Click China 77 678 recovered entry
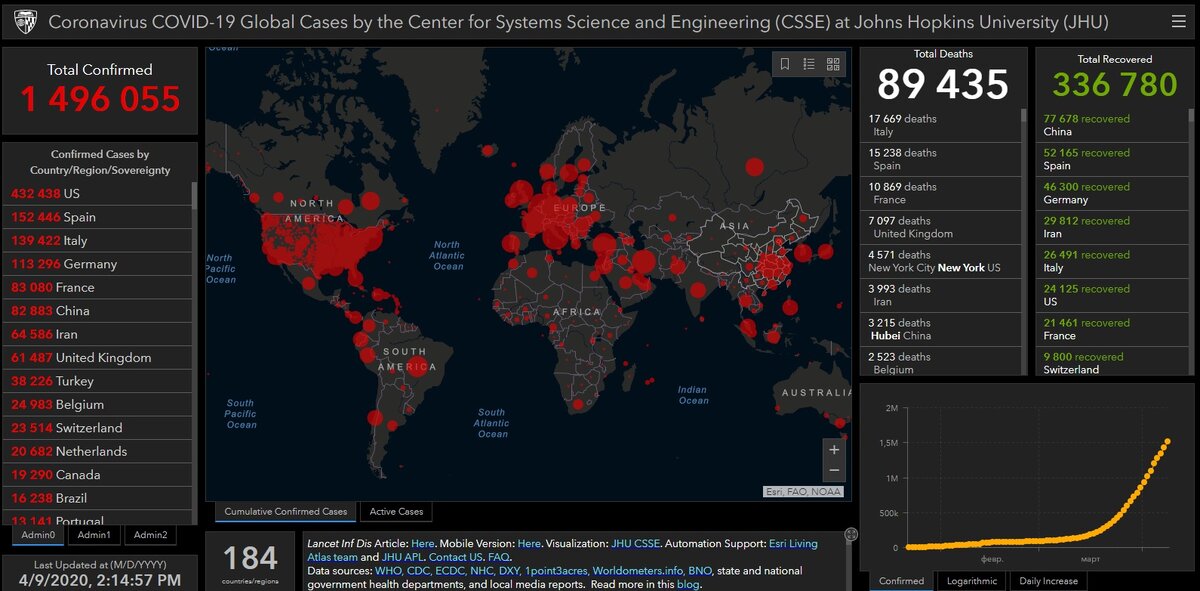1200x591 pixels. (x=1112, y=125)
